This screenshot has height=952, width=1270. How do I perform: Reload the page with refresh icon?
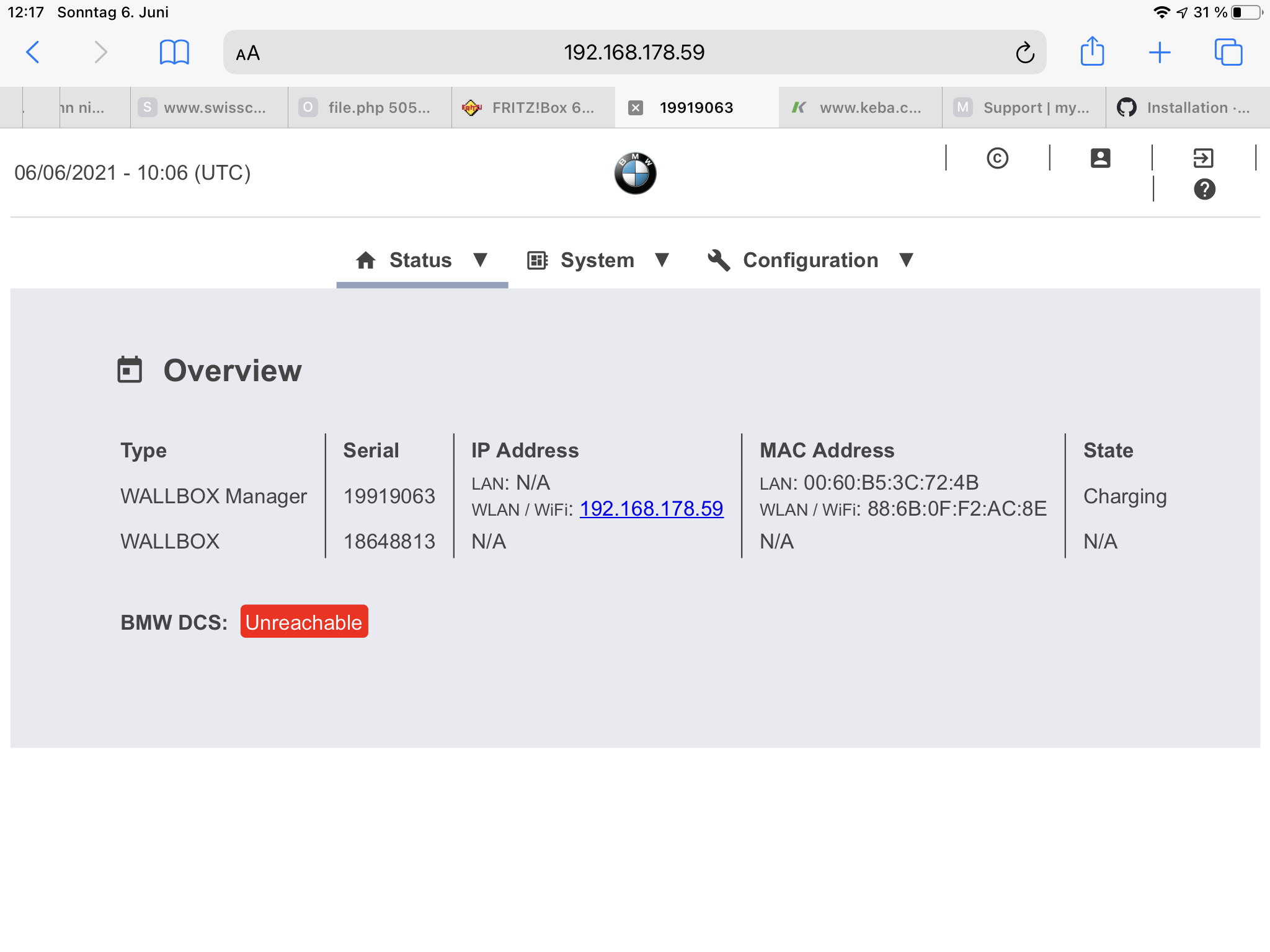point(1025,53)
